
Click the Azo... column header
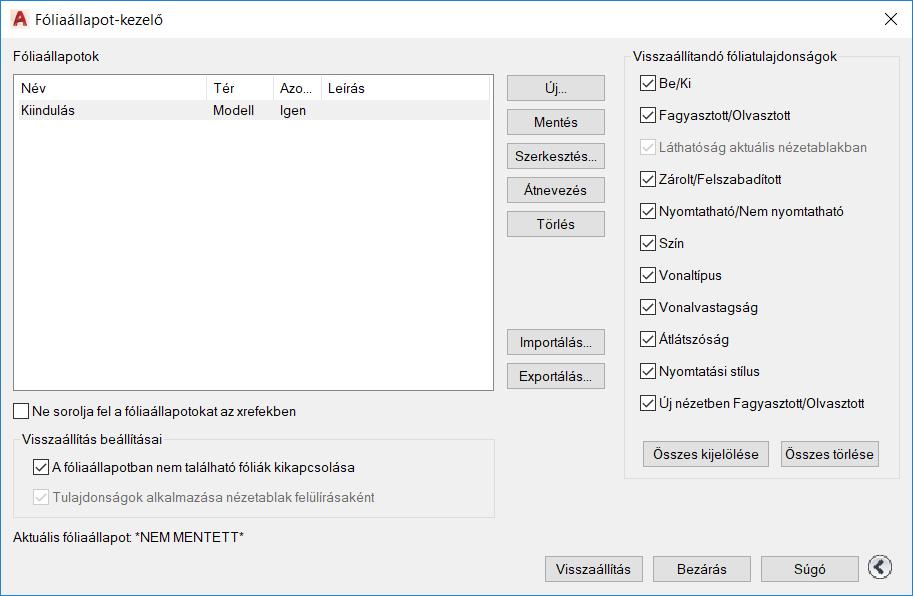297,88
